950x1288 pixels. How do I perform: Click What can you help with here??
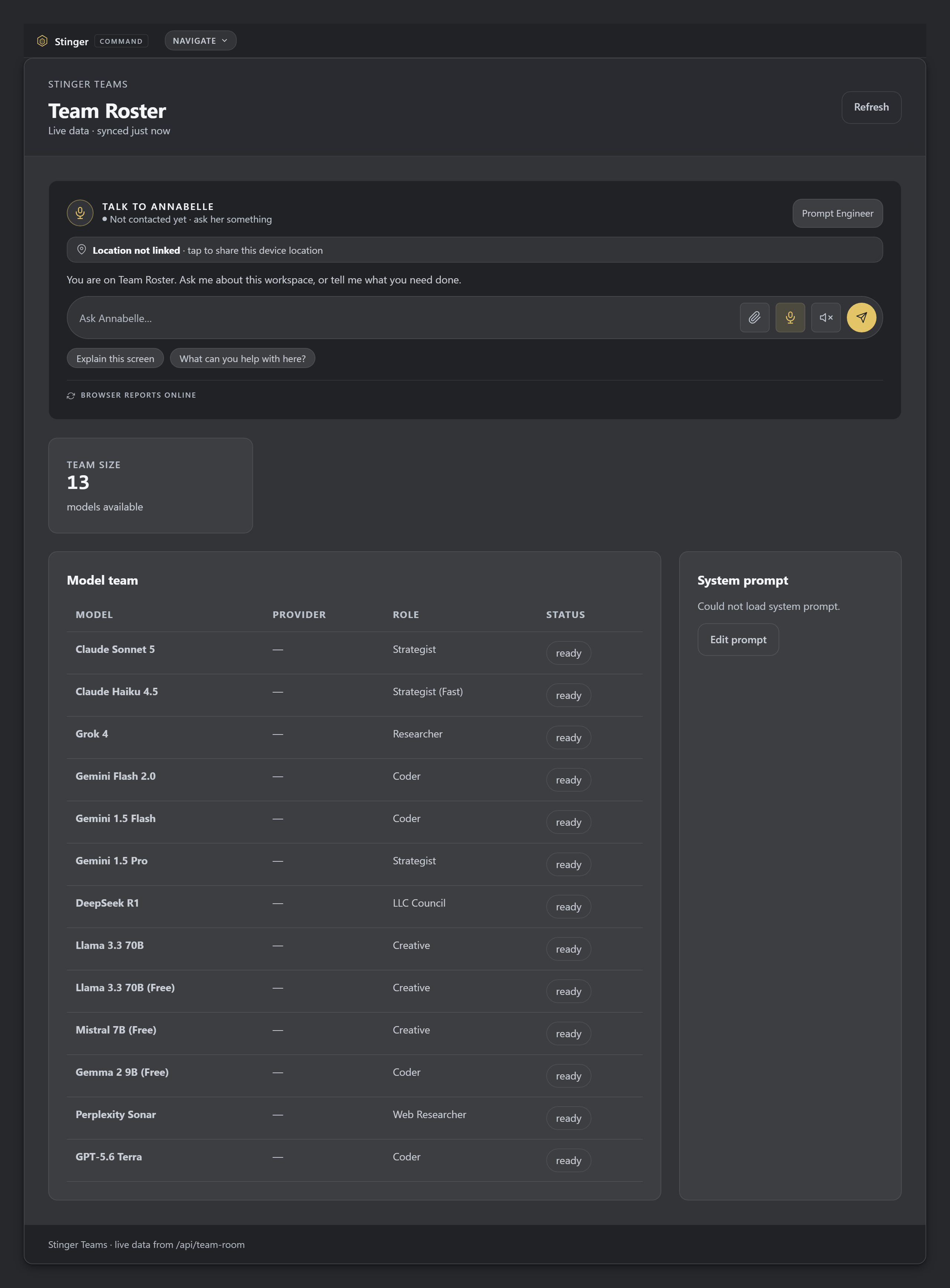242,359
